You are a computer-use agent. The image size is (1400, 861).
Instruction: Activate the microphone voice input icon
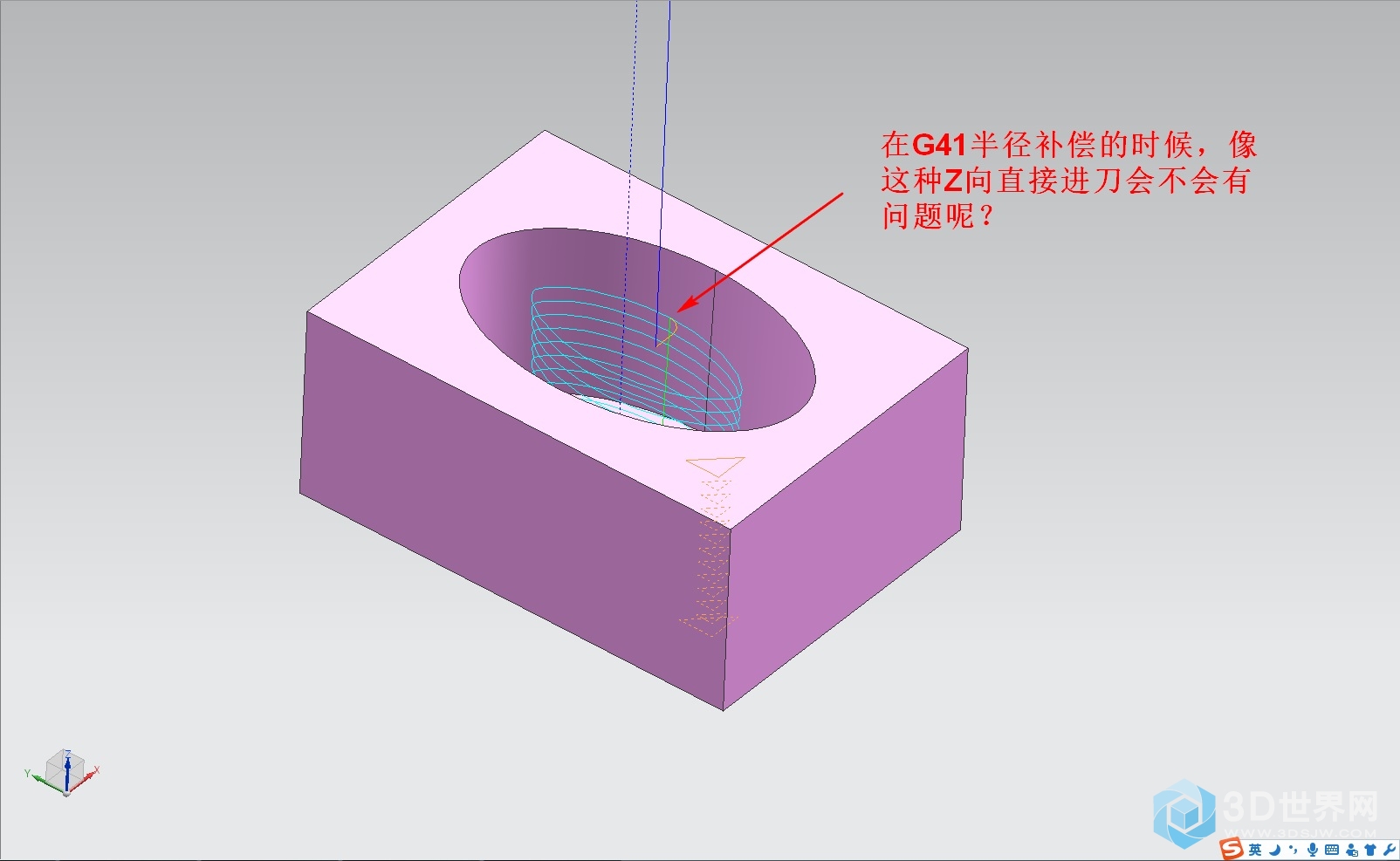coord(1313,850)
